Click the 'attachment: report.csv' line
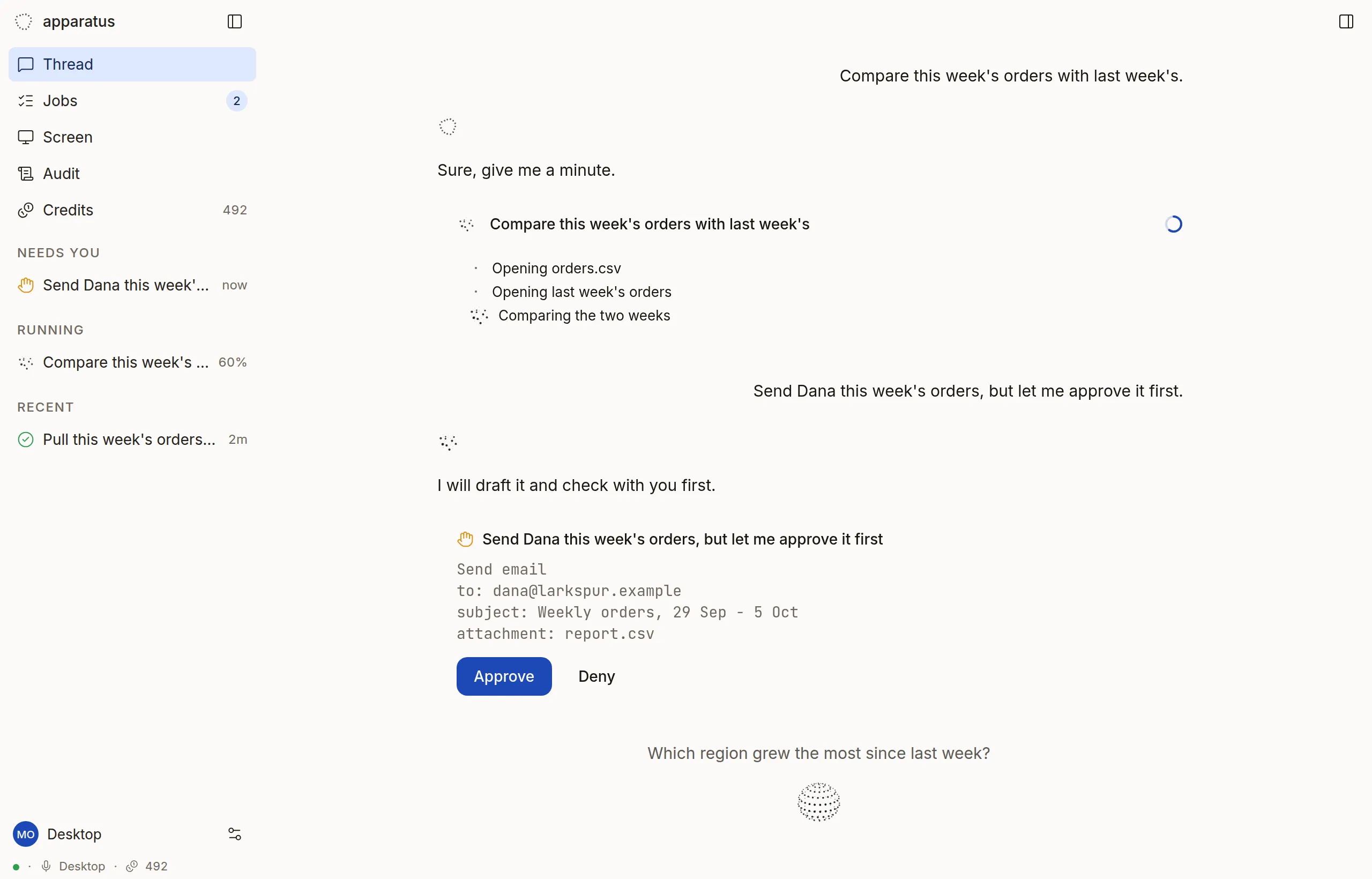 point(555,634)
